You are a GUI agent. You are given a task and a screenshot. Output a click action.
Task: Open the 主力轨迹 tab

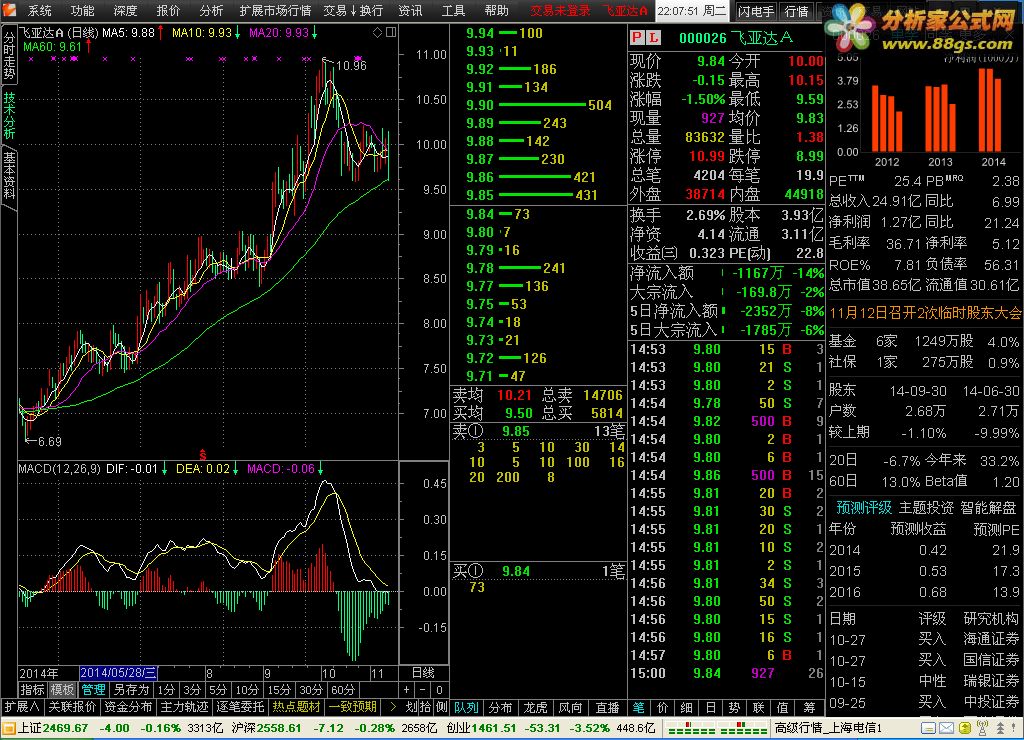point(185,707)
